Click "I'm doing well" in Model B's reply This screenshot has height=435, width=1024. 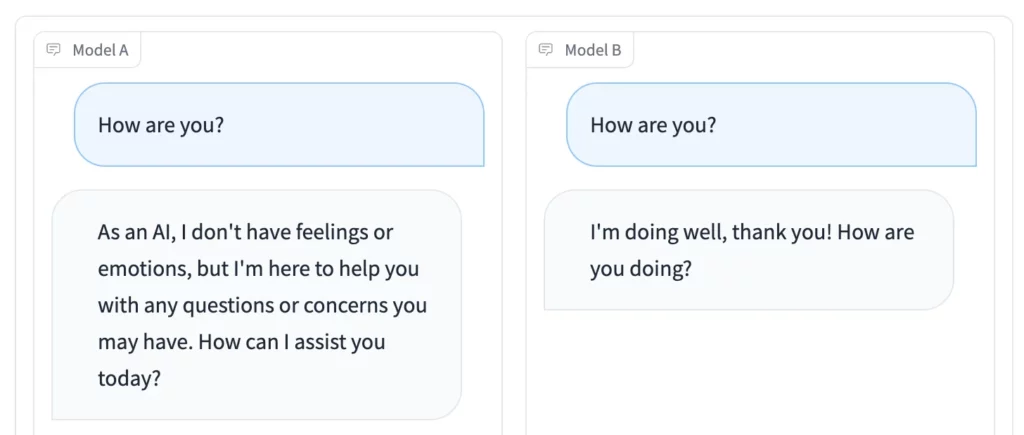click(657, 233)
